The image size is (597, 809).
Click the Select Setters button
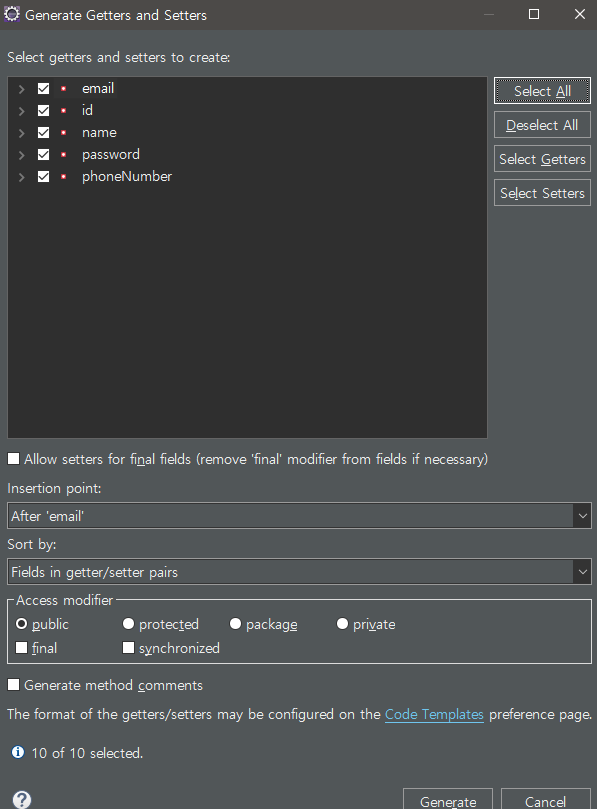pos(542,193)
